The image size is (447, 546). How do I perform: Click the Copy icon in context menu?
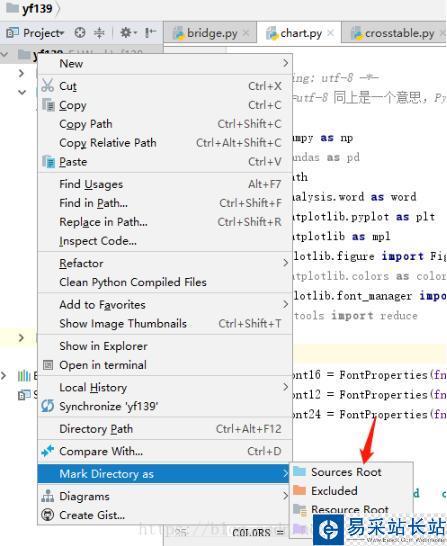point(48,105)
